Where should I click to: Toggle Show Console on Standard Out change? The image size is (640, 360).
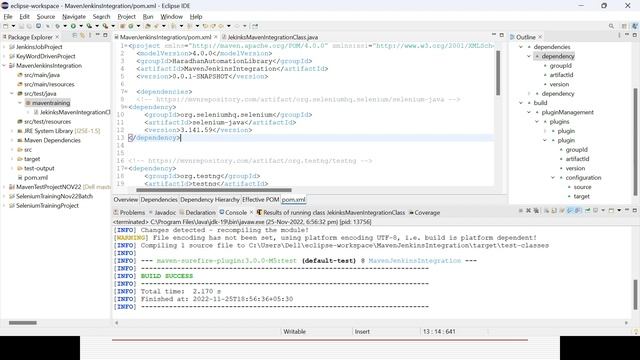click(570, 211)
